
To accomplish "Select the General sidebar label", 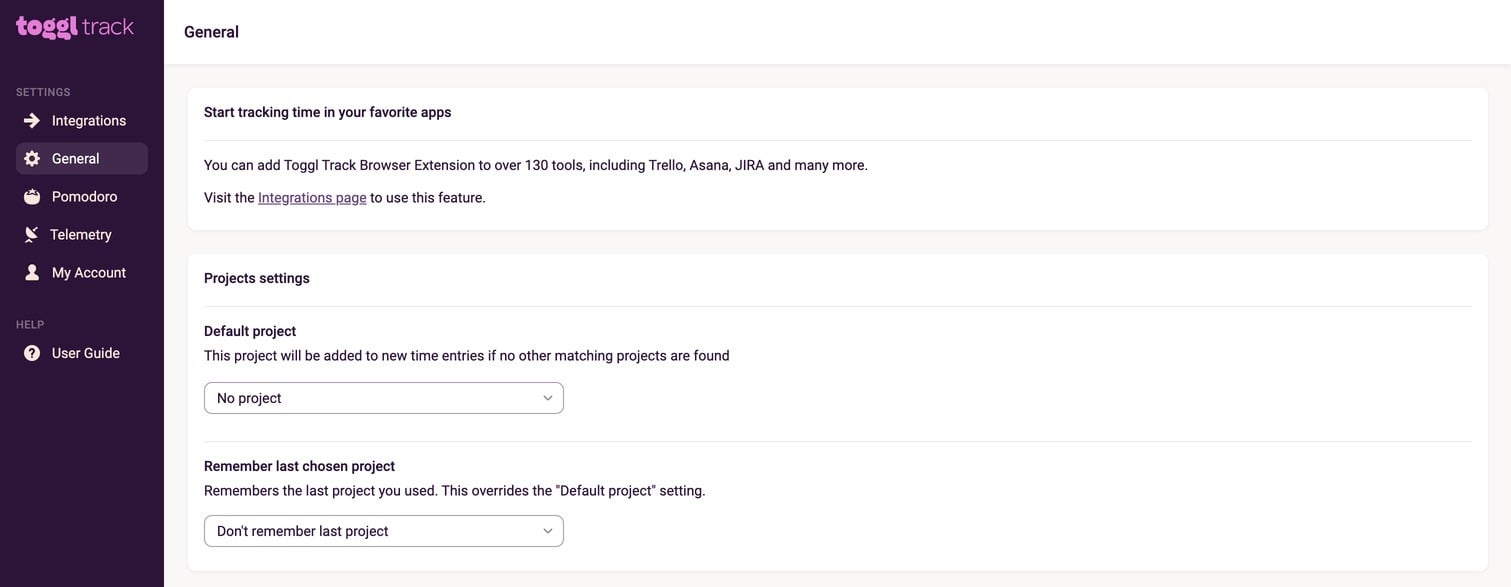I will point(76,159).
